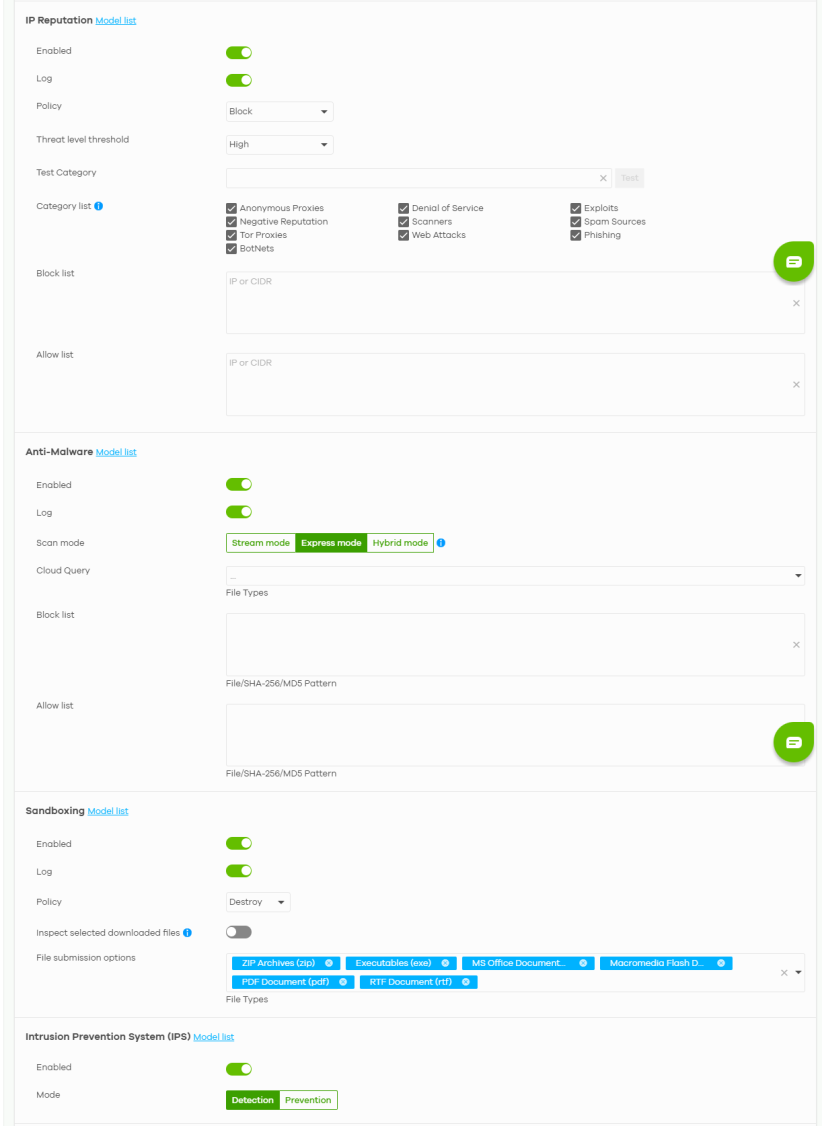
Task: Click the info icon next to Hybrid mode
Action: (441, 543)
